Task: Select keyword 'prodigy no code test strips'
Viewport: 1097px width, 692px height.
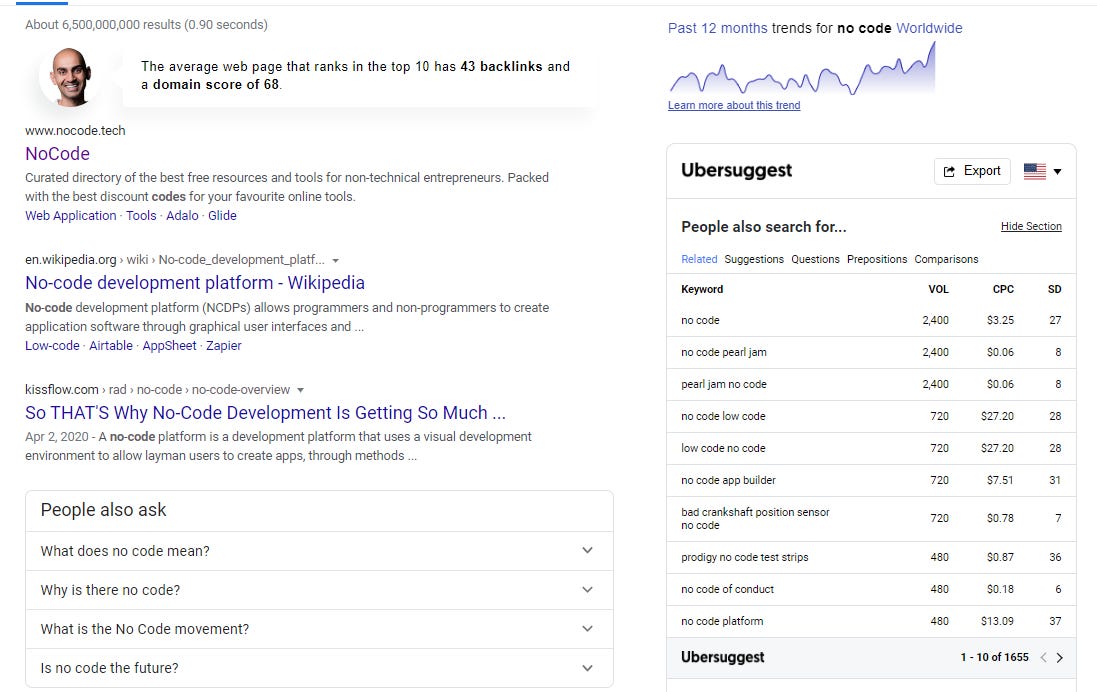Action: click(x=744, y=558)
